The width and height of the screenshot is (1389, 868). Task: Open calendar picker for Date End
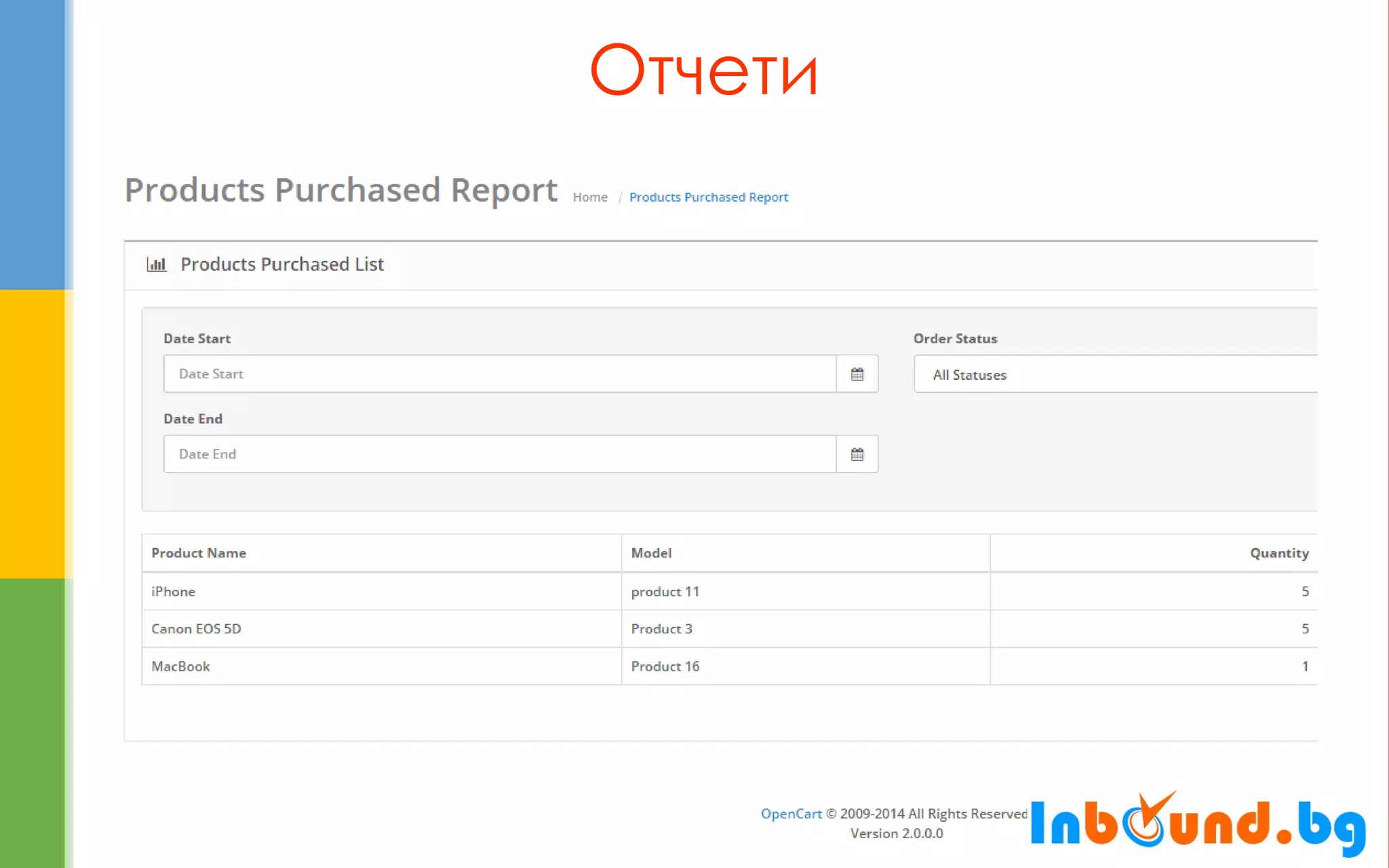coord(857,454)
